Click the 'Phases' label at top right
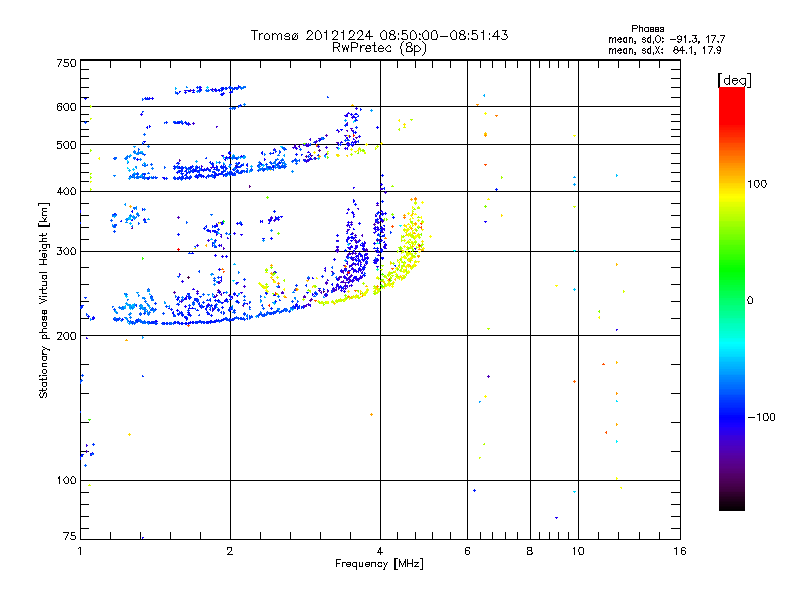Image resolution: width=800 pixels, height=600 pixels. [x=647, y=29]
